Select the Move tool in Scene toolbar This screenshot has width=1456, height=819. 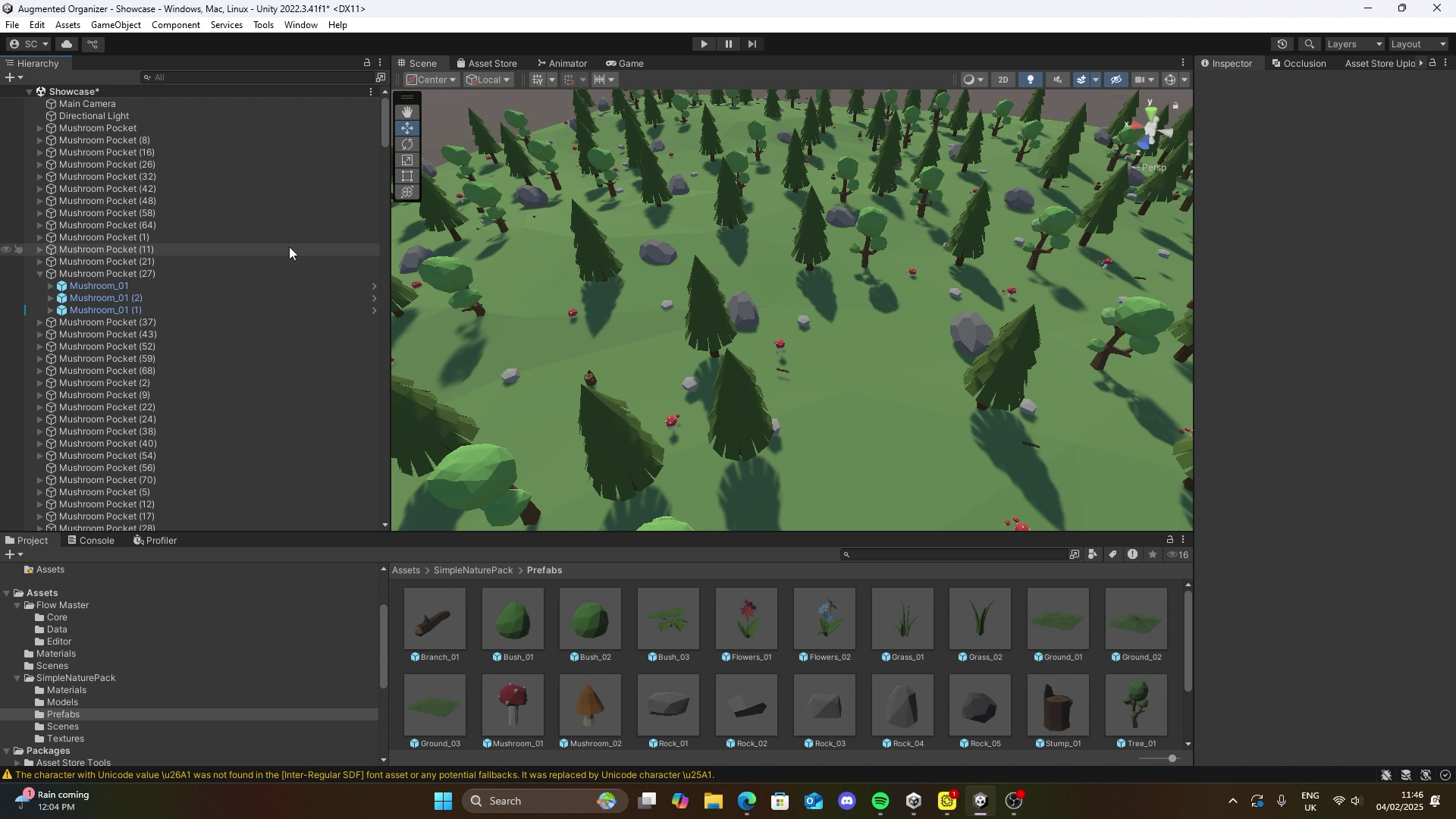pyautogui.click(x=407, y=128)
